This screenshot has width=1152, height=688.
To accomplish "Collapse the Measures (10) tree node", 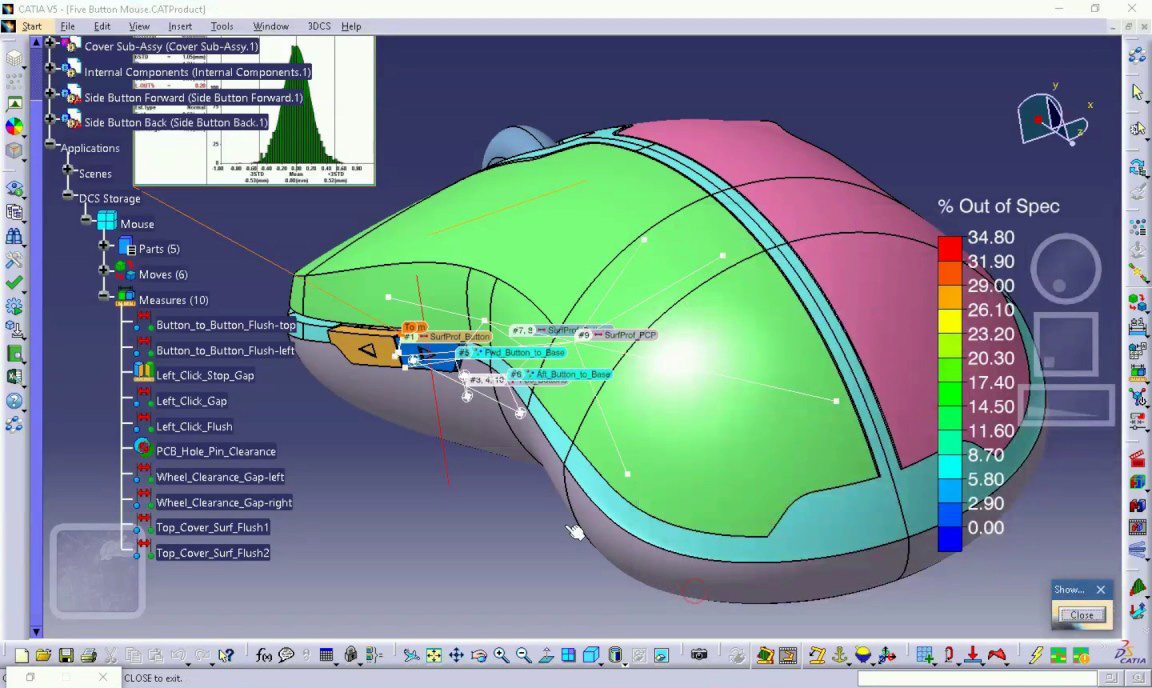I will coord(105,297).
